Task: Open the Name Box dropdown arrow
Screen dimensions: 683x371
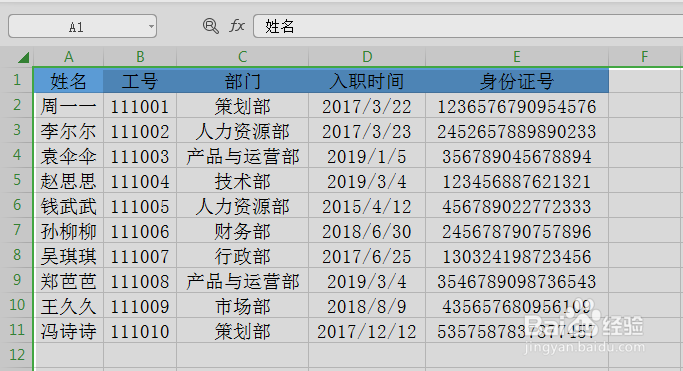Action: pyautogui.click(x=151, y=27)
